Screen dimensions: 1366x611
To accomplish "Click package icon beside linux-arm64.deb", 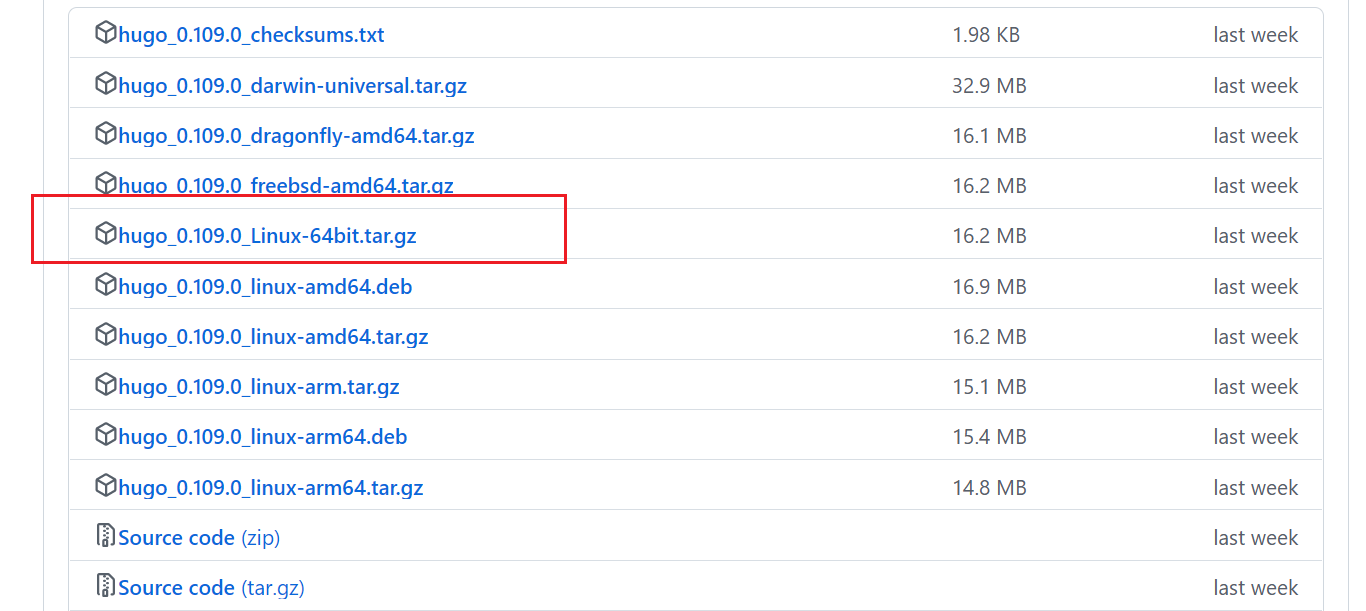I will (x=106, y=435).
